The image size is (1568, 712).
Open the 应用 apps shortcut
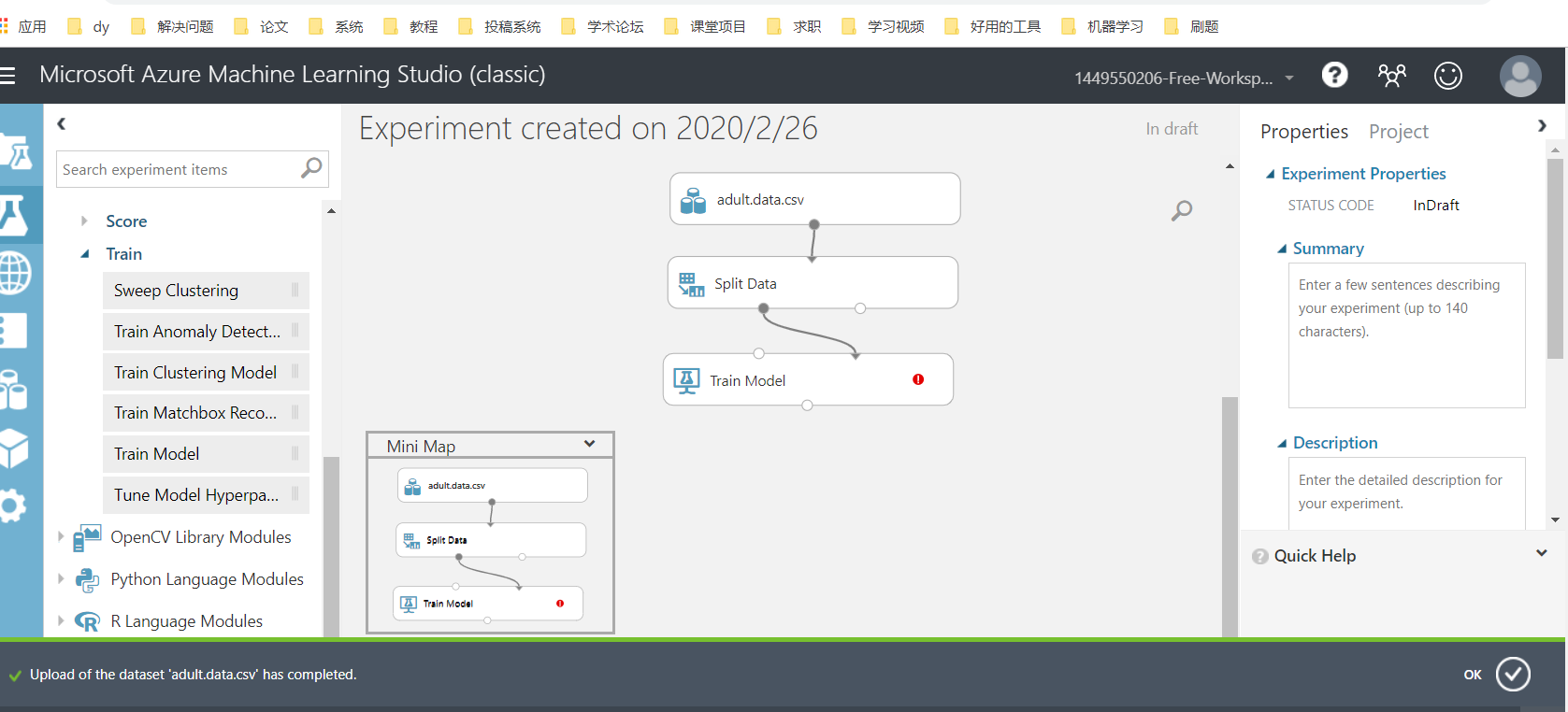coord(23,26)
